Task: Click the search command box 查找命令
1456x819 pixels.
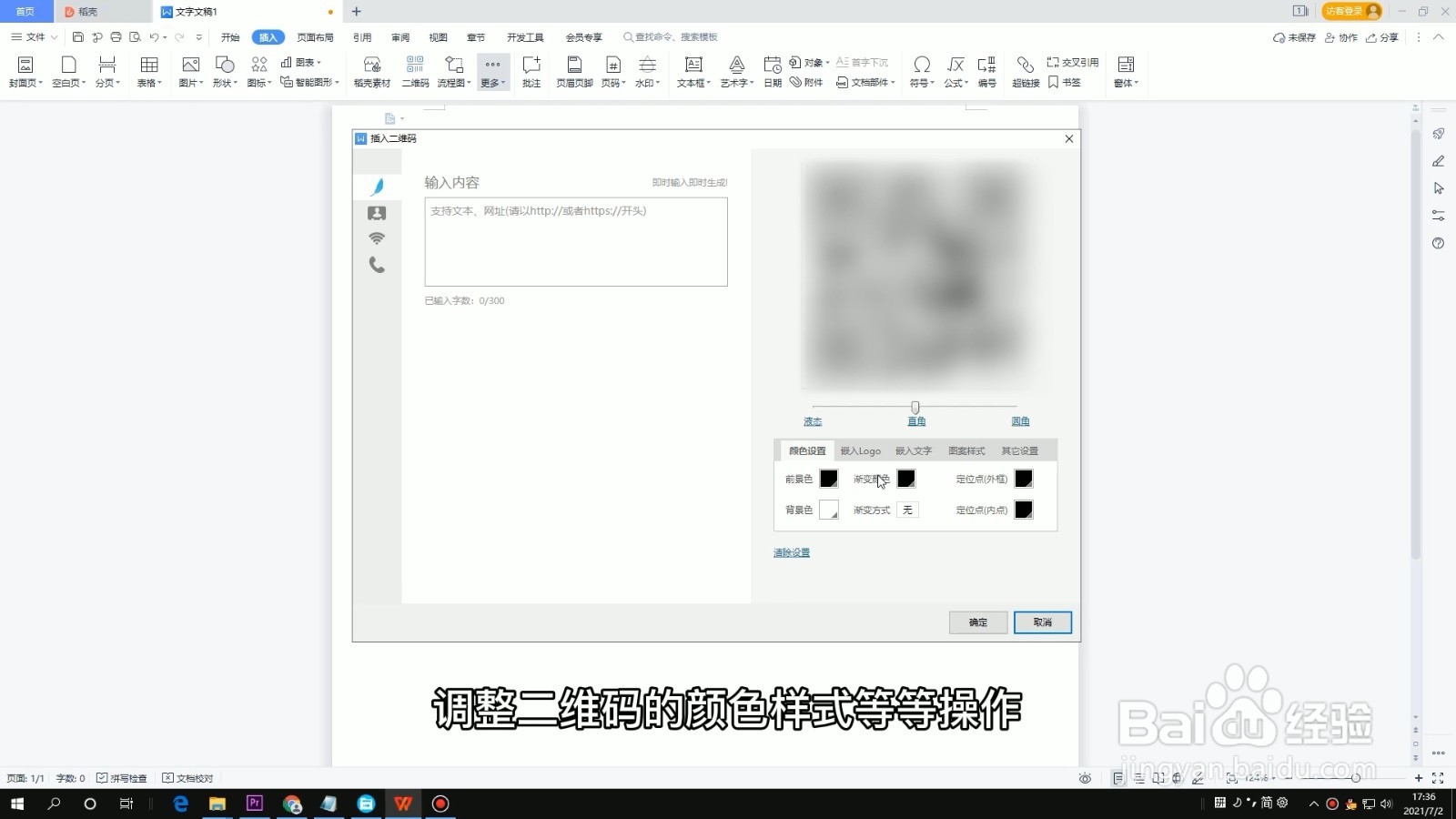Action: click(x=671, y=37)
